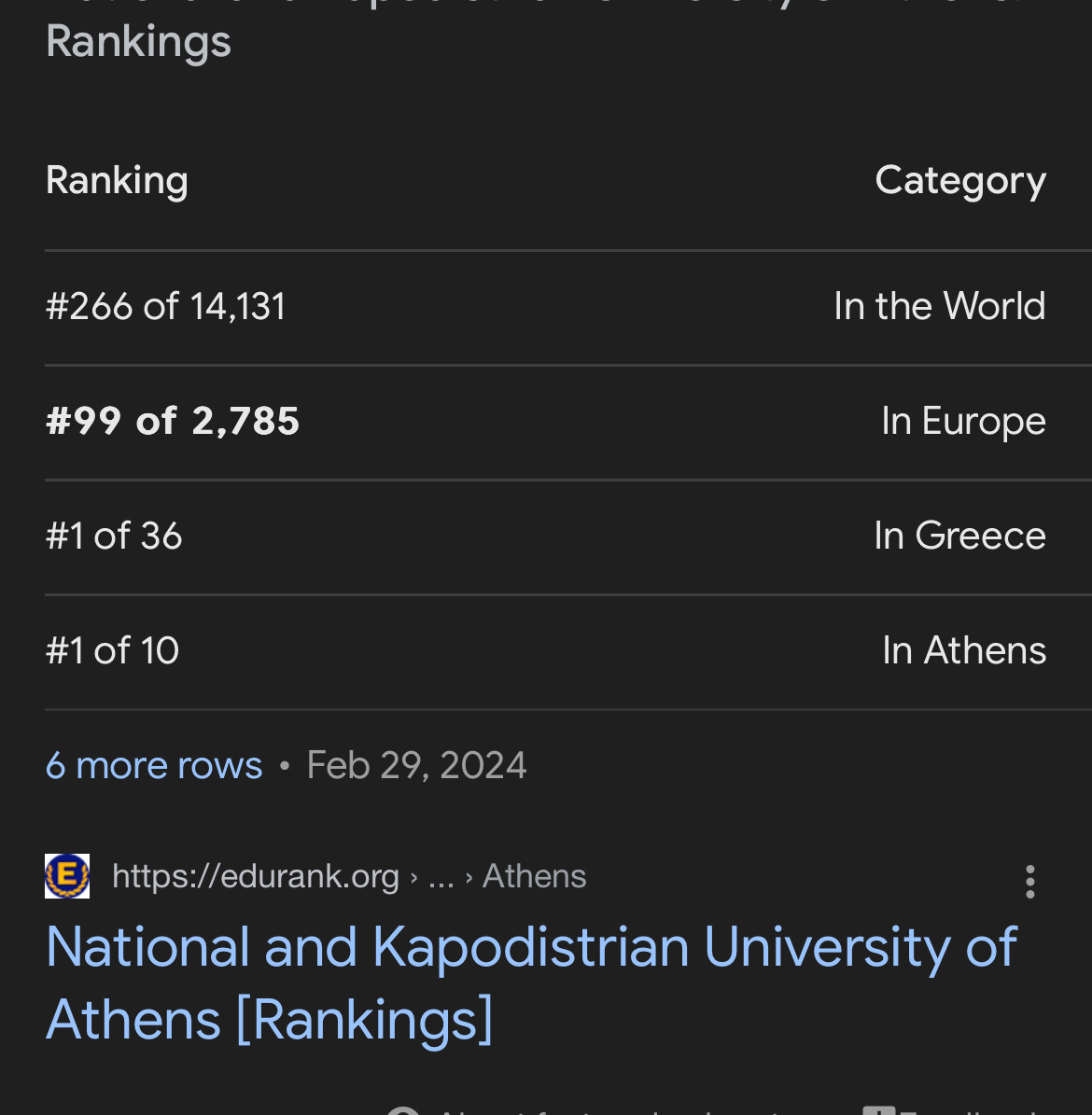Screen dimensions: 1092x1115
Task: Click the 'Category' column header
Action: point(959,180)
